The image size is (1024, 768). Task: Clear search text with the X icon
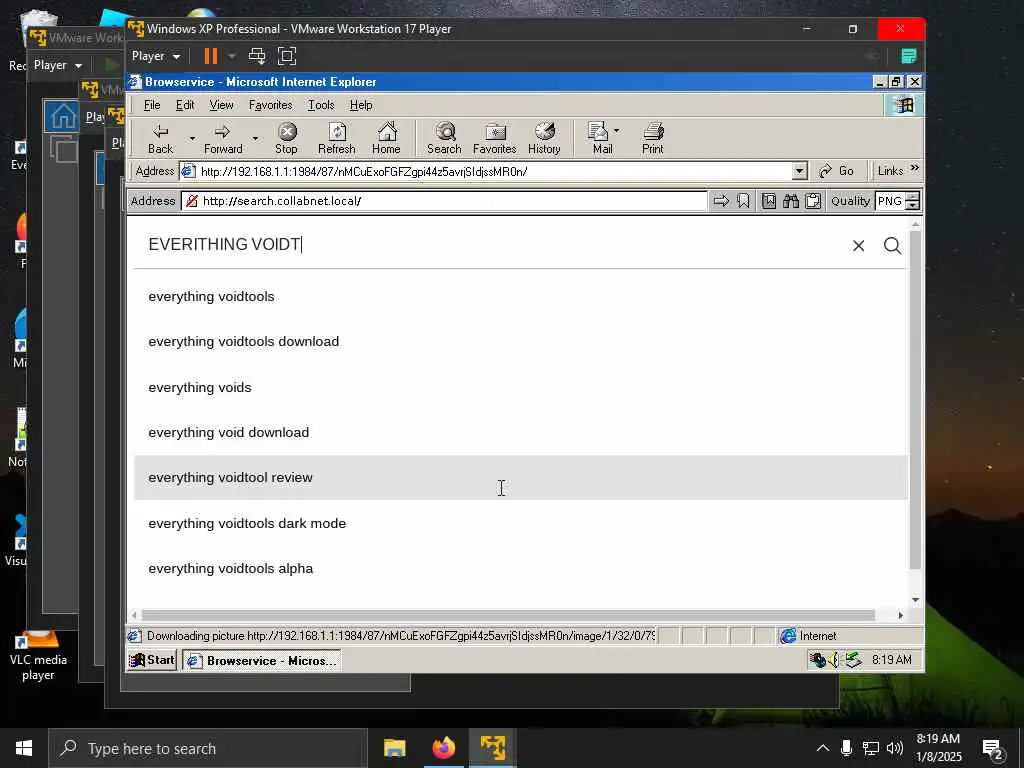(x=859, y=246)
